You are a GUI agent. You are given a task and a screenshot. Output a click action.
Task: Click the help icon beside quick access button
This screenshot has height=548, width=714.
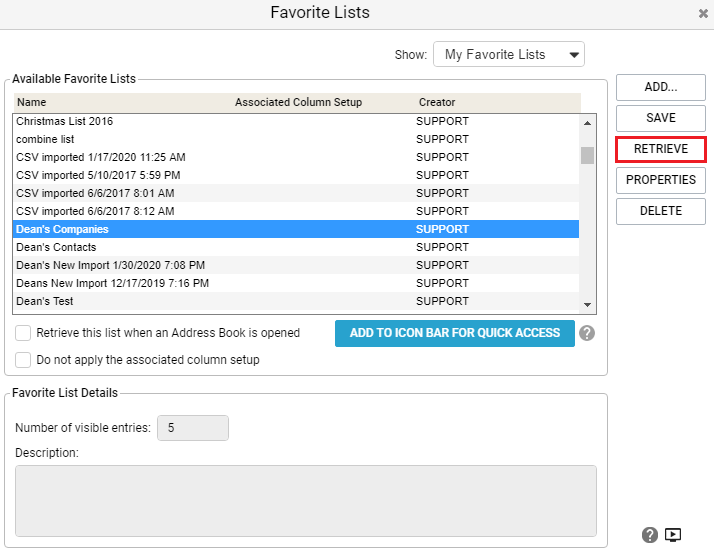pyautogui.click(x=587, y=333)
